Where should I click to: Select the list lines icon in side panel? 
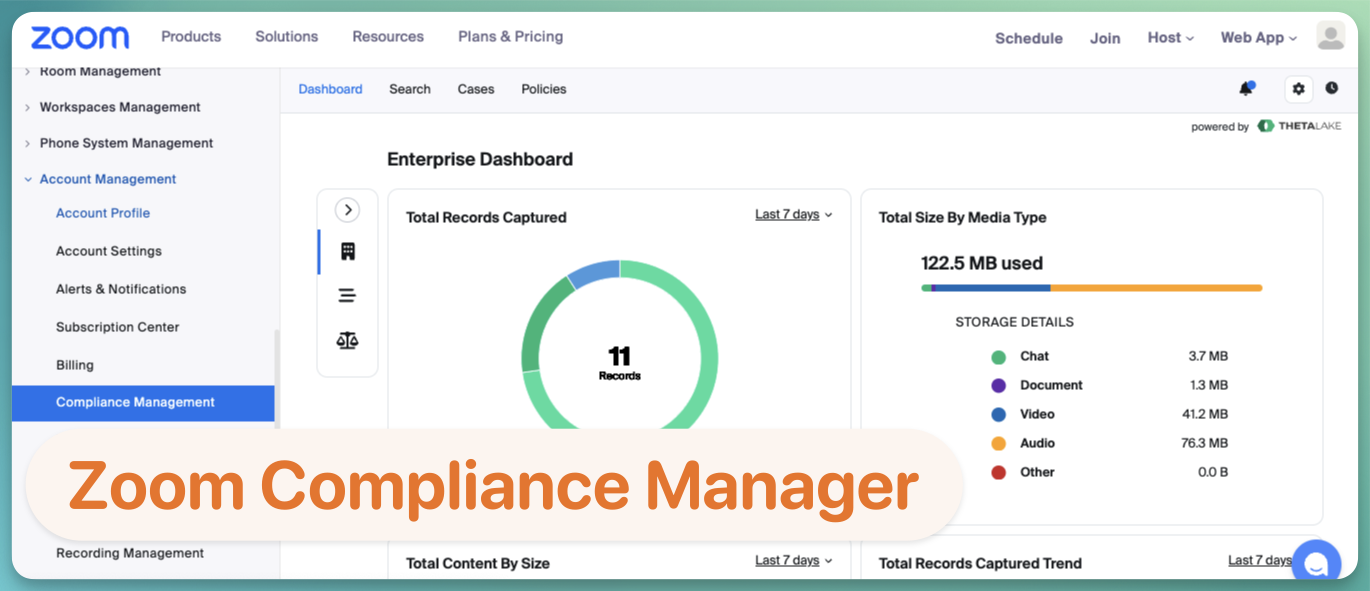tap(347, 296)
